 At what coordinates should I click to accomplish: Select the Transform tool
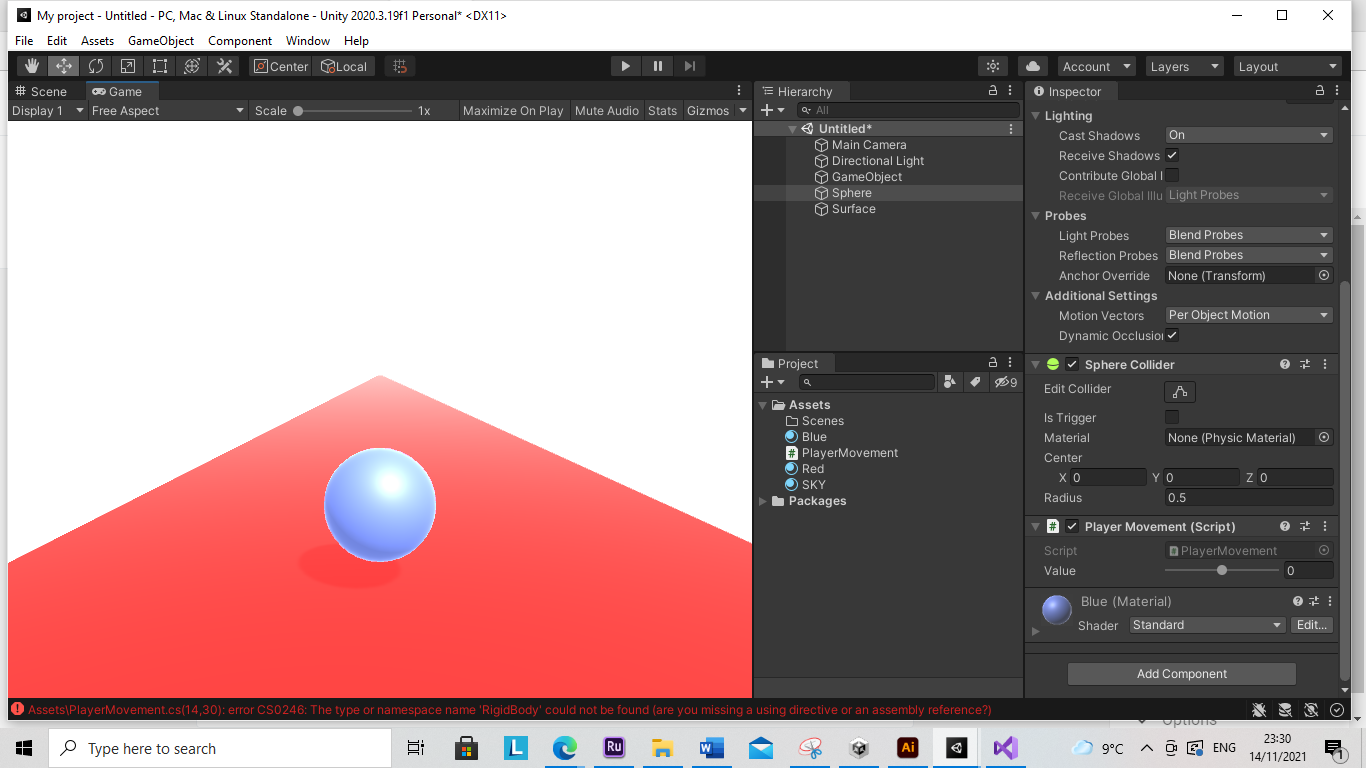pos(192,66)
